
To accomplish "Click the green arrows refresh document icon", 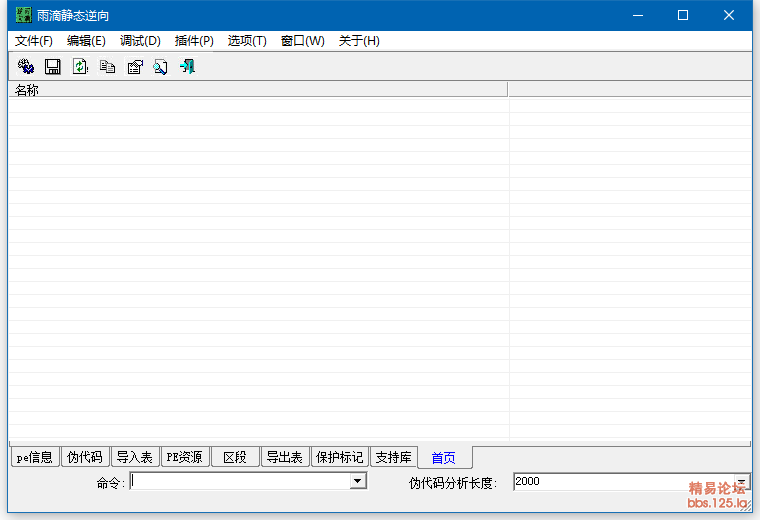I will click(x=80, y=66).
